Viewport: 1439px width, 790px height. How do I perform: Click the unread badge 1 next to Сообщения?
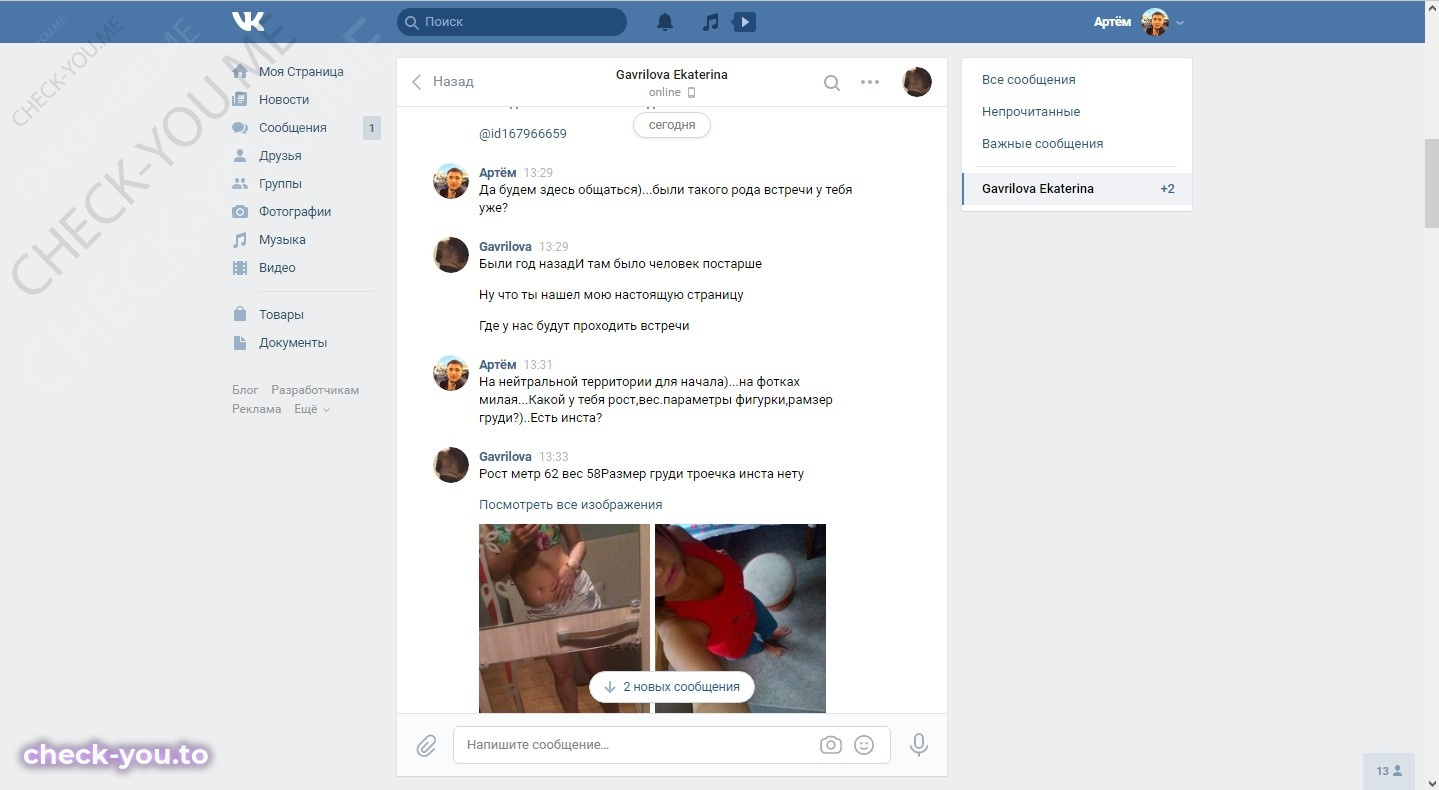371,128
